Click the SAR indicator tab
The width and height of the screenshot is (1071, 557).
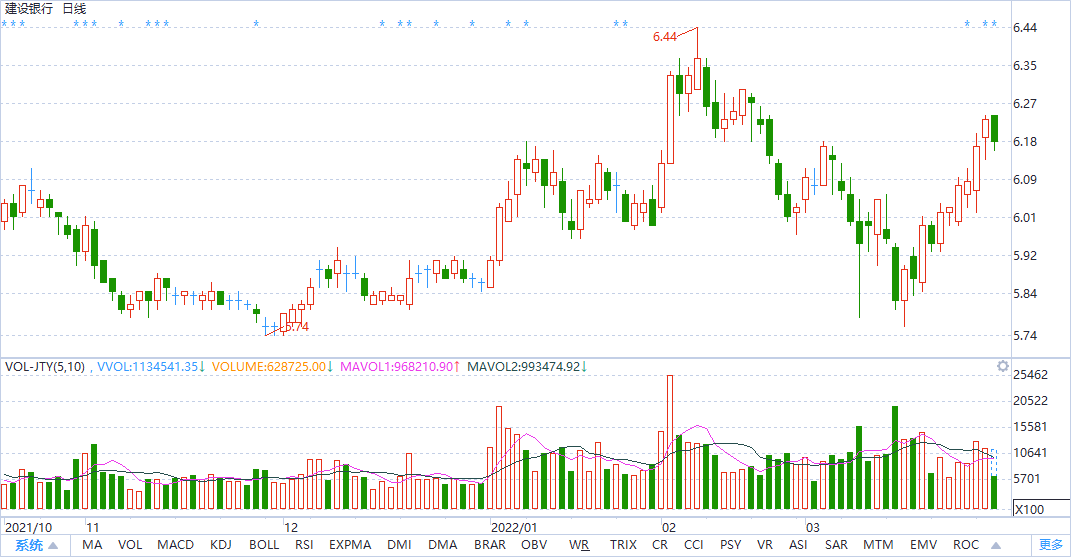pos(836,545)
